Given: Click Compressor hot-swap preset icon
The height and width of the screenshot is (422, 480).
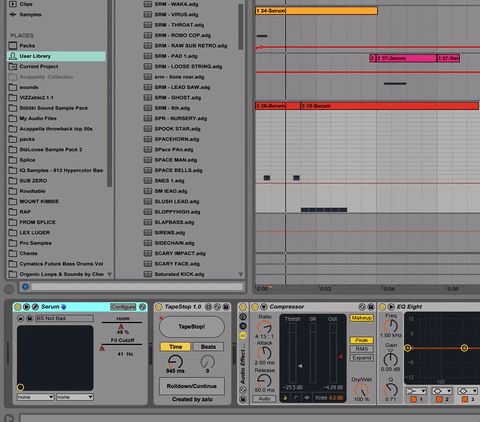Looking at the screenshot, I should coord(362,307).
